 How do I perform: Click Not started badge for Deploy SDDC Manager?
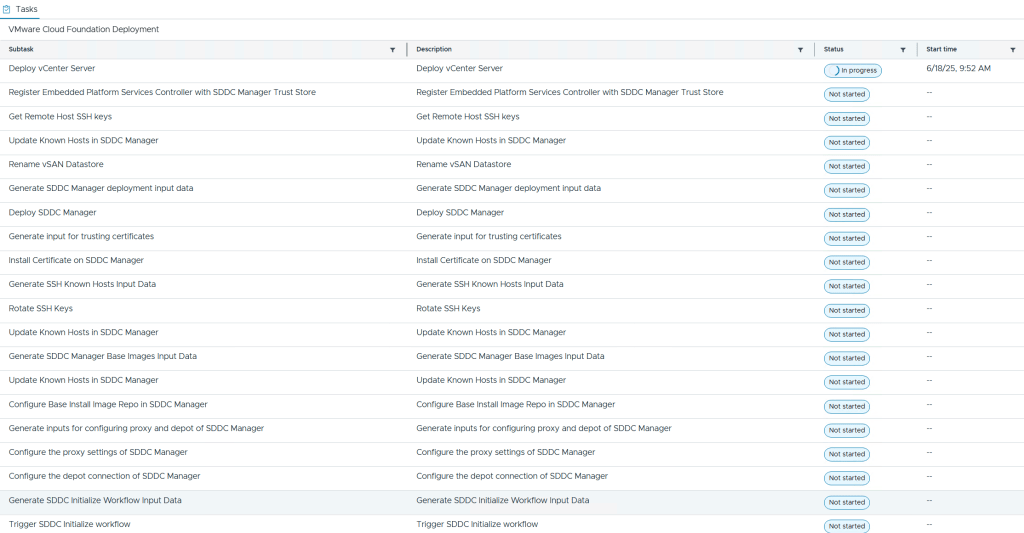pos(846,214)
